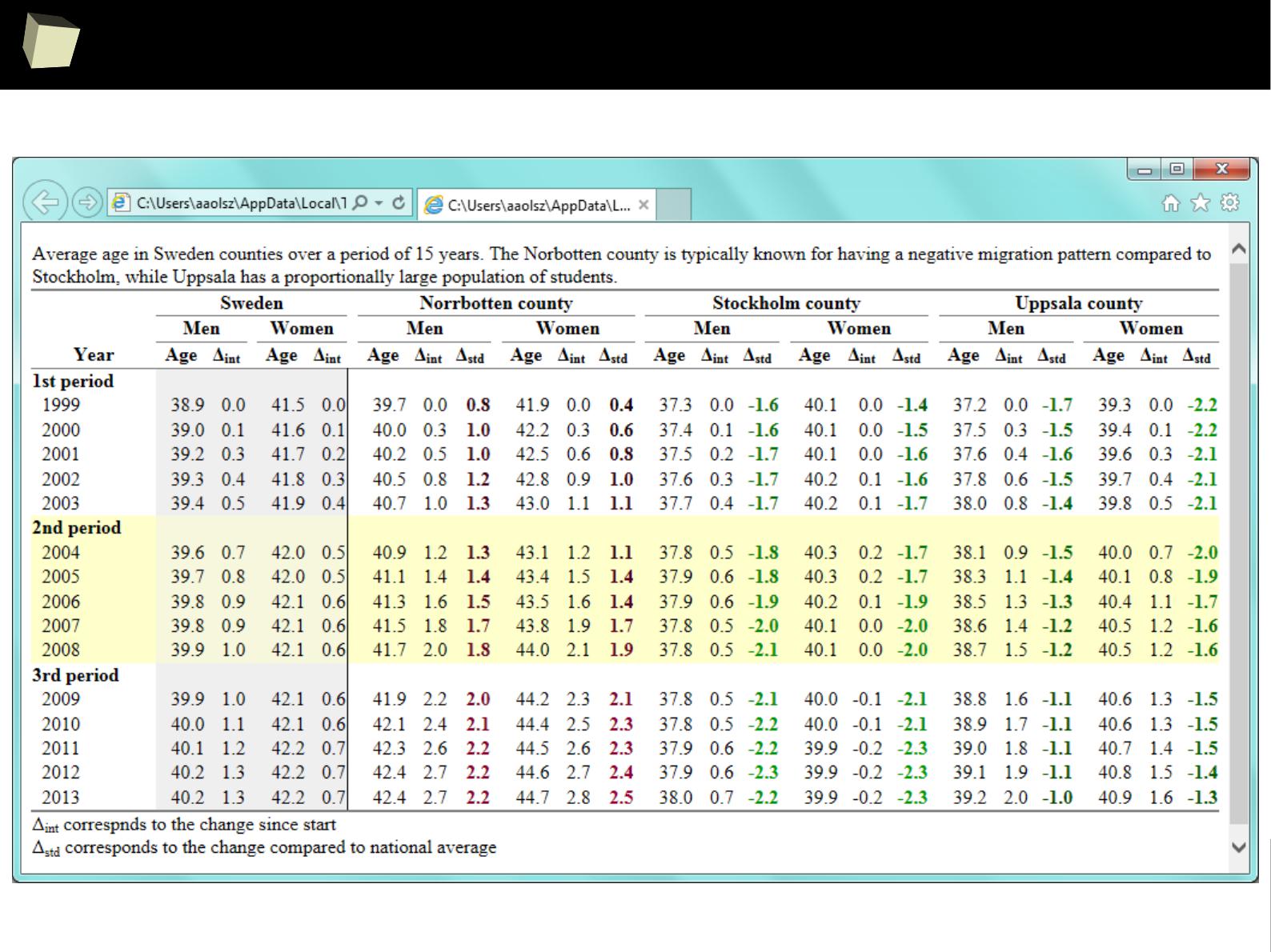Click the search magnifier in address bar

pos(360,202)
